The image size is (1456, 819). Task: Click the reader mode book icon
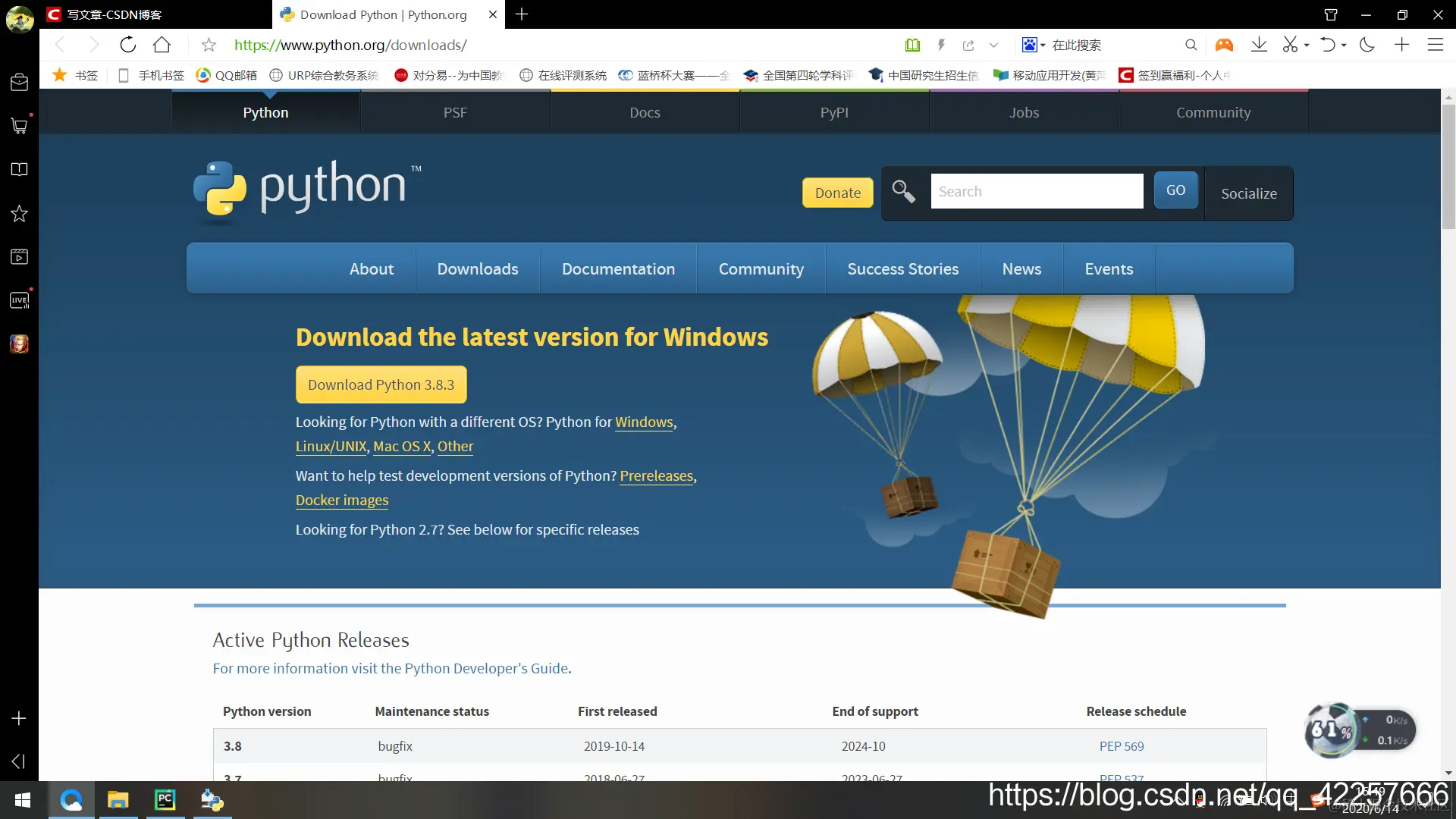point(913,45)
